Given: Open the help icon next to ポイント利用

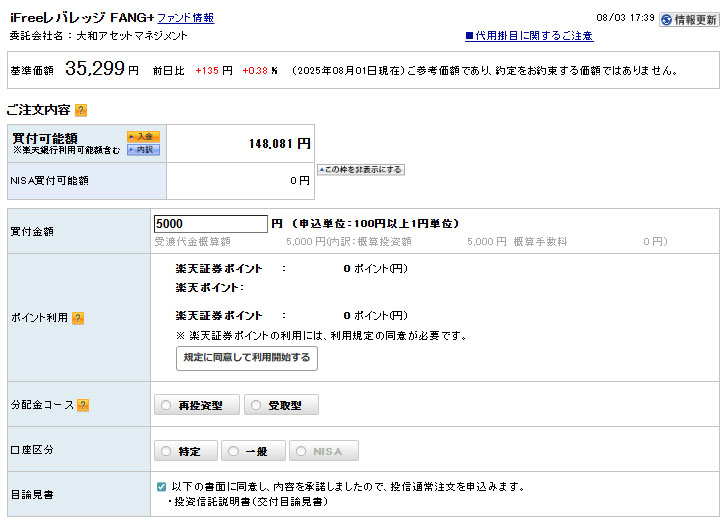Looking at the screenshot, I should (78, 318).
